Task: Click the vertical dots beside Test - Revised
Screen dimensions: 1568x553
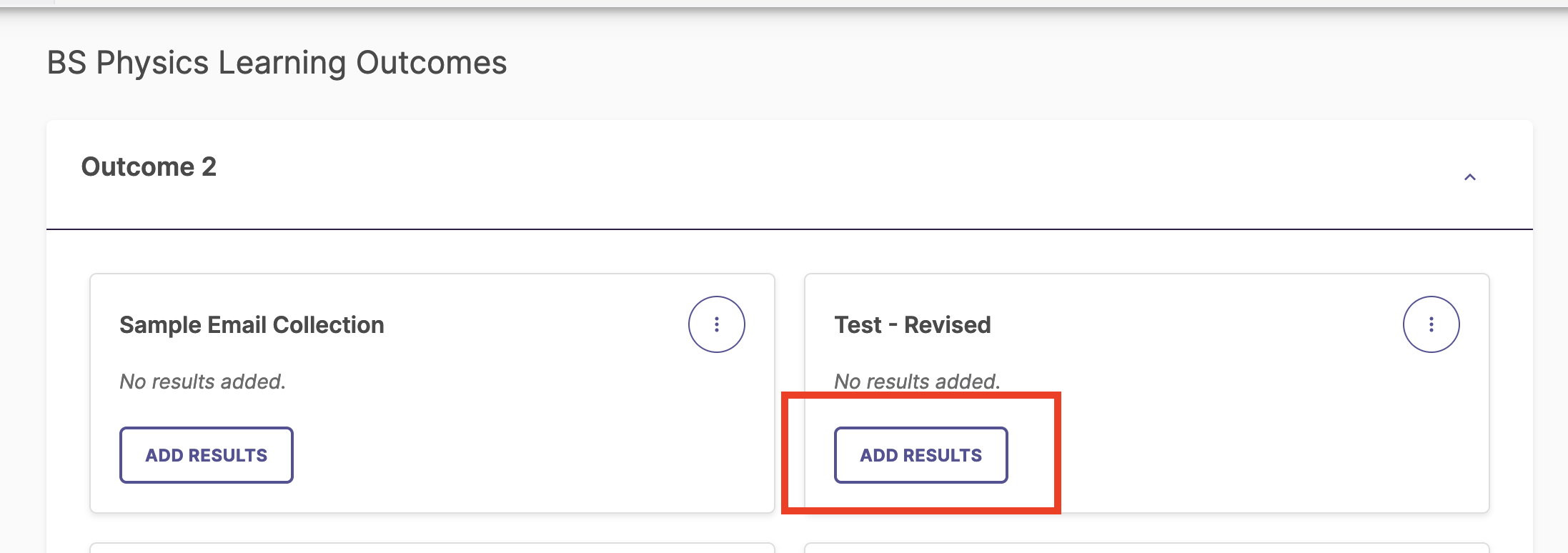Action: 1431,324
